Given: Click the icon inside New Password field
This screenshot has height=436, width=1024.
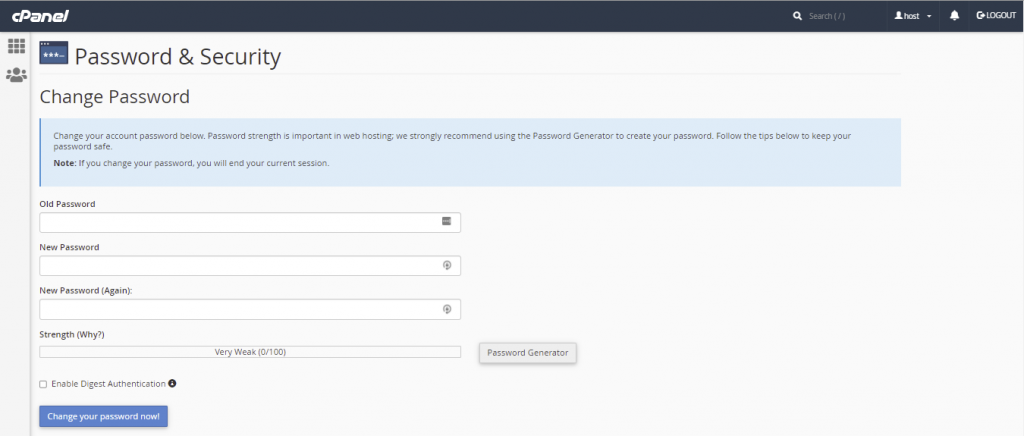Looking at the screenshot, I should 447,265.
